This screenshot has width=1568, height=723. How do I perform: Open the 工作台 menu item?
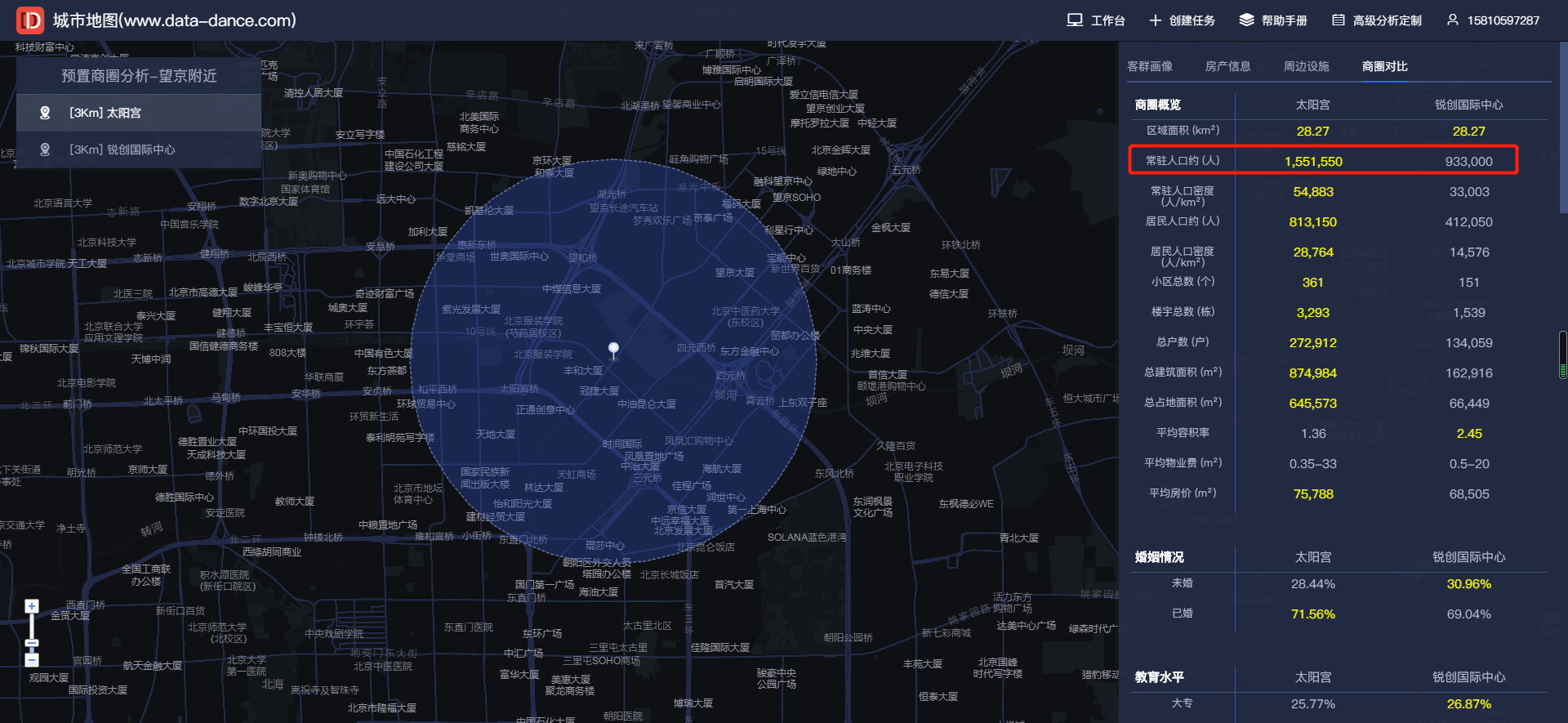(1108, 20)
